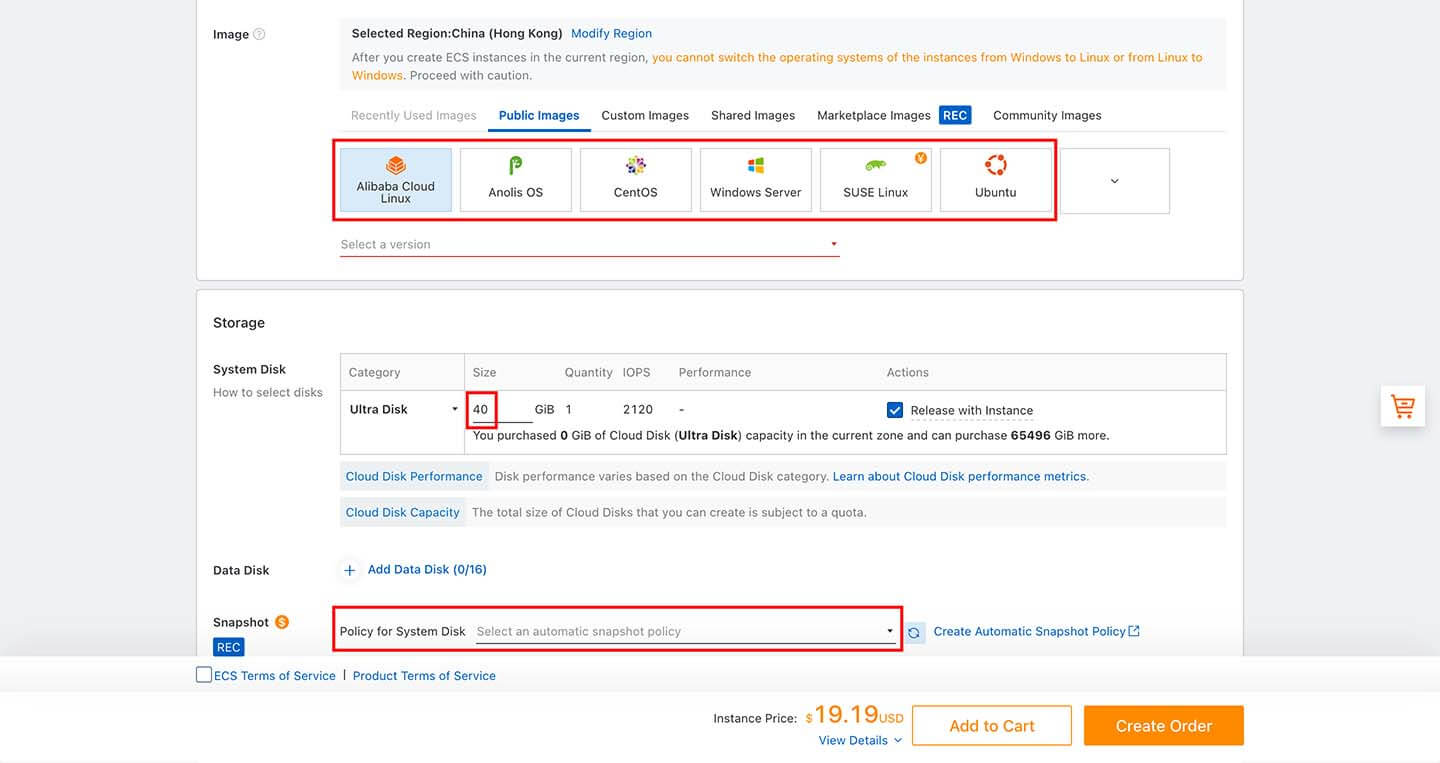Viewport: 1440px width, 763px height.
Task: Click the Modify Region link
Action: coord(611,33)
